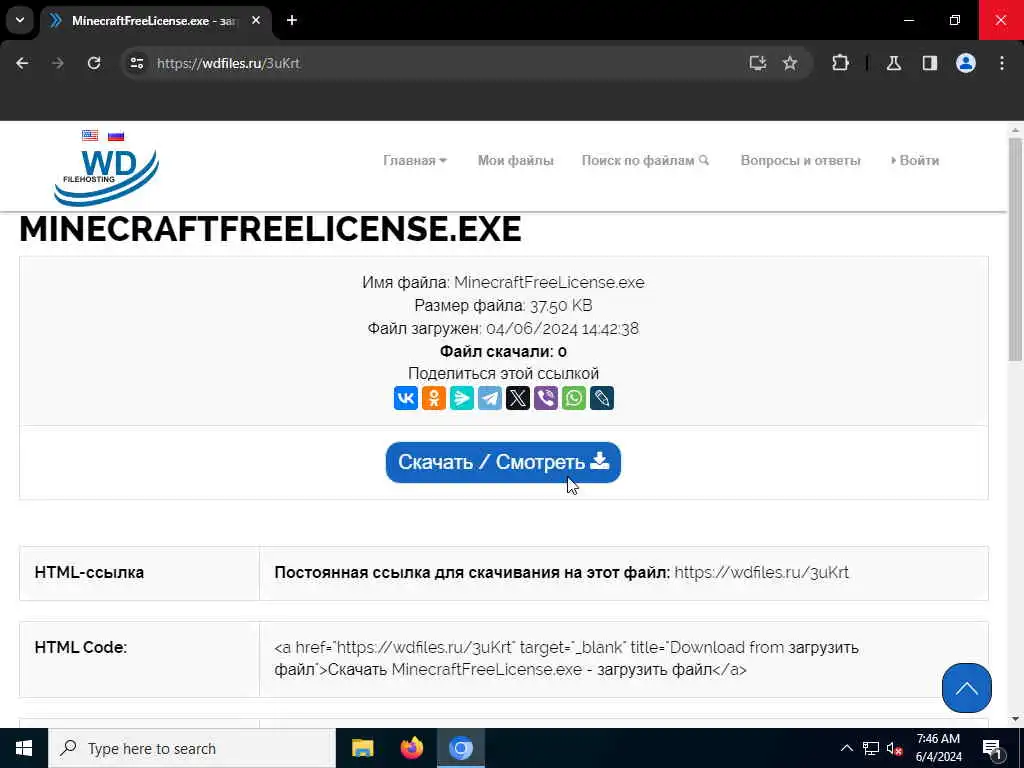Image resolution: width=1024 pixels, height=768 pixels.
Task: Click the upload date 04/06/2024 14:42:38
Action: click(x=562, y=328)
